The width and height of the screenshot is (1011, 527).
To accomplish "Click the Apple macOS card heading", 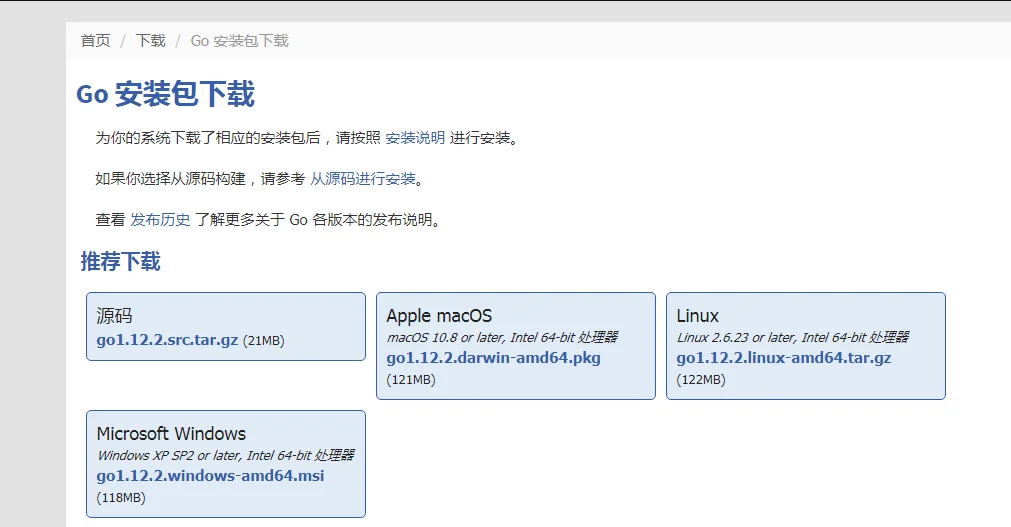I will coord(439,315).
